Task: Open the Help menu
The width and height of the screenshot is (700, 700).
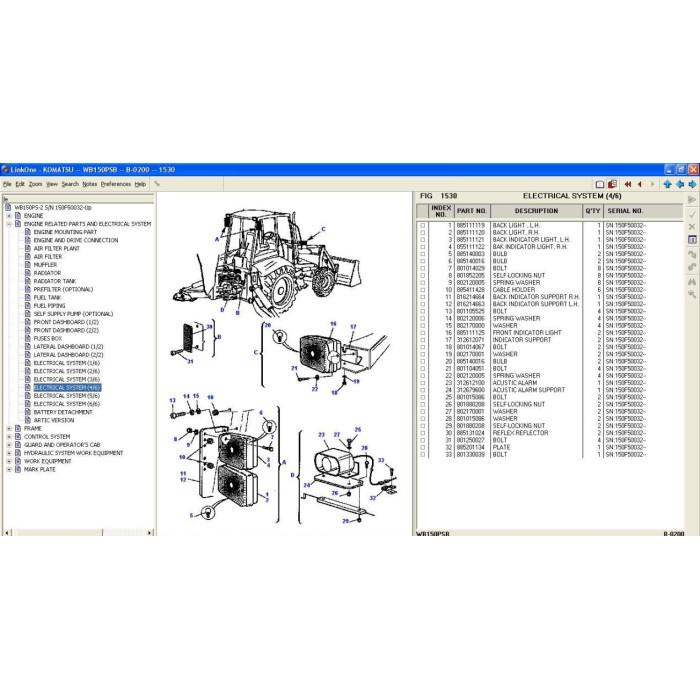Action: point(140,184)
